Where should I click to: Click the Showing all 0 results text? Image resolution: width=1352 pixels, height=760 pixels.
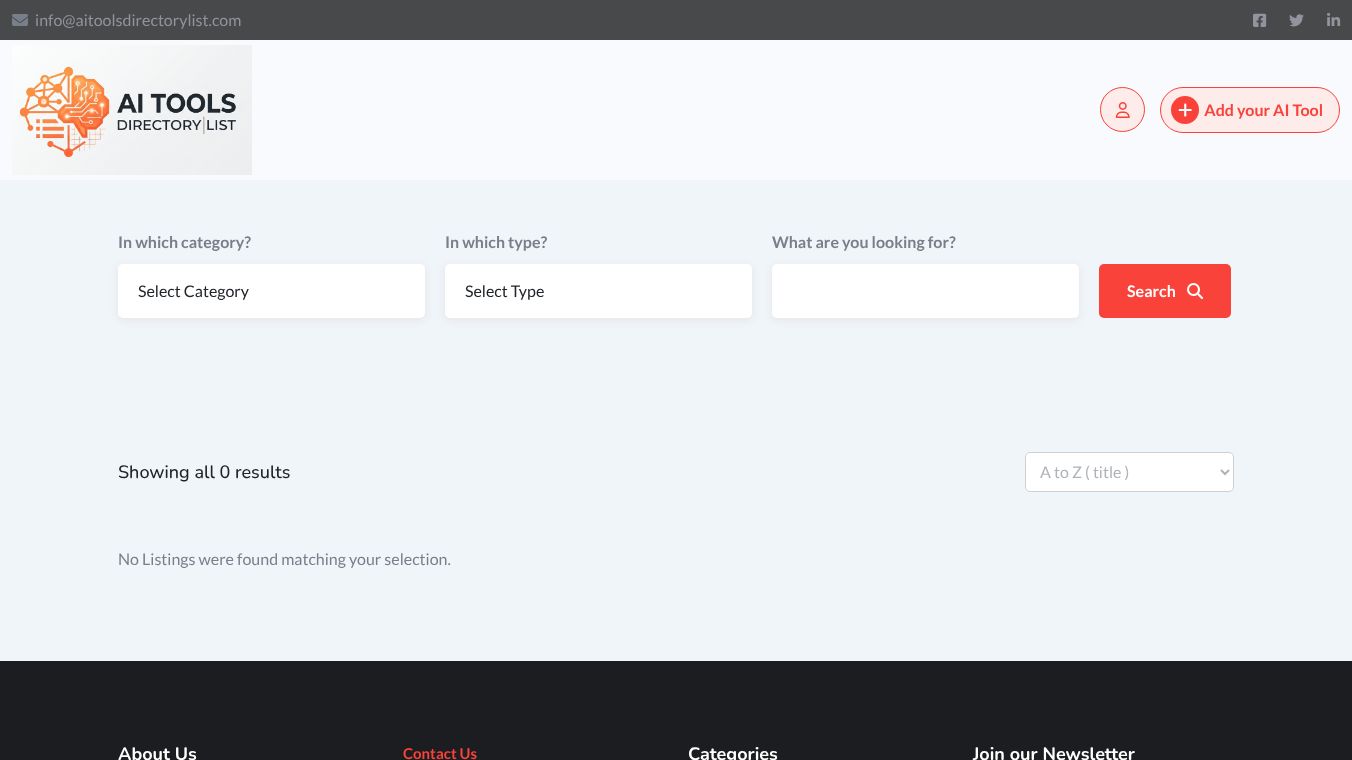coord(204,472)
